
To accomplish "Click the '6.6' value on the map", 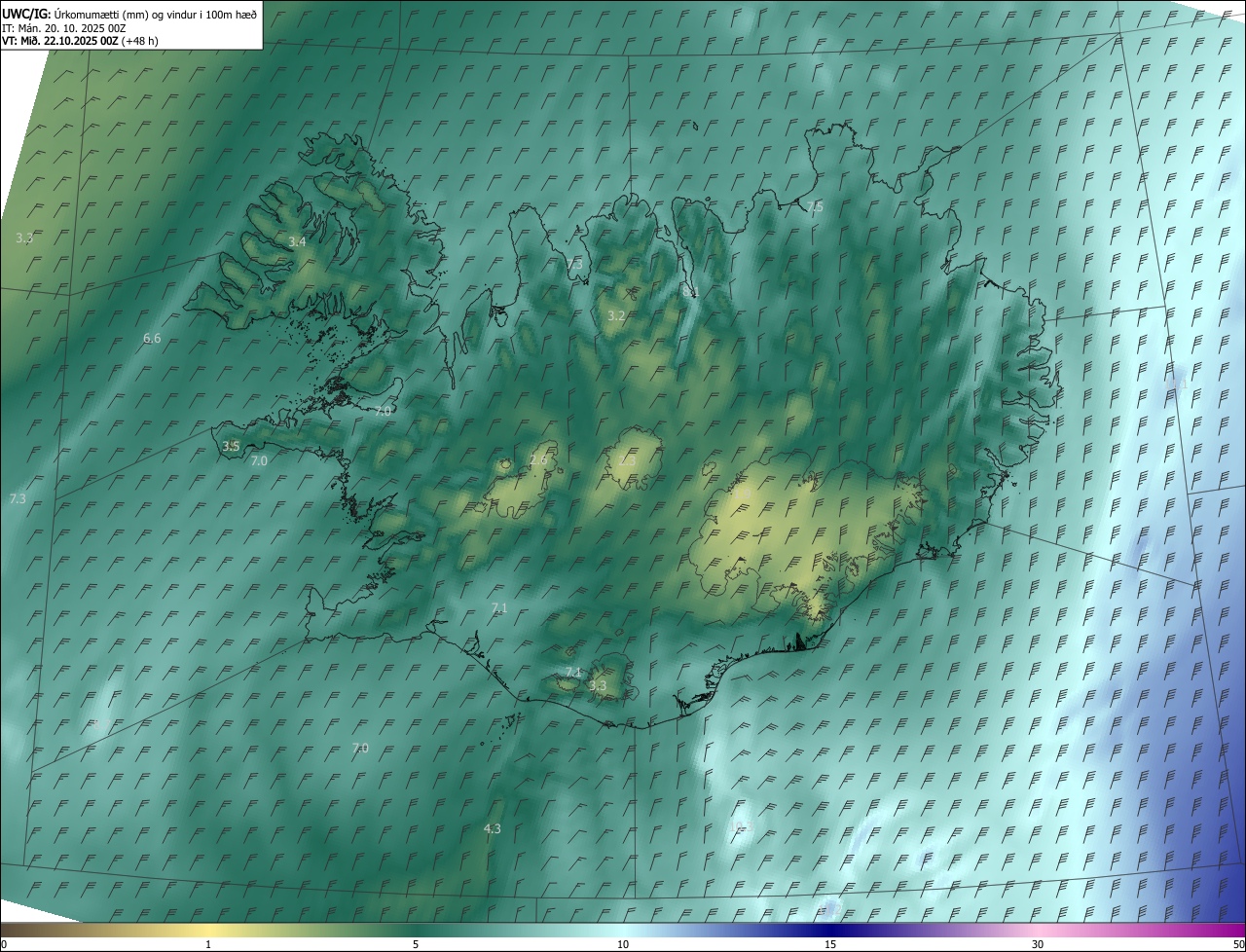I will click(152, 338).
